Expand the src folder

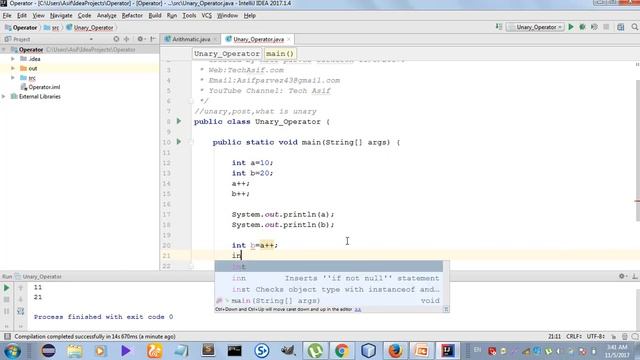point(13,78)
